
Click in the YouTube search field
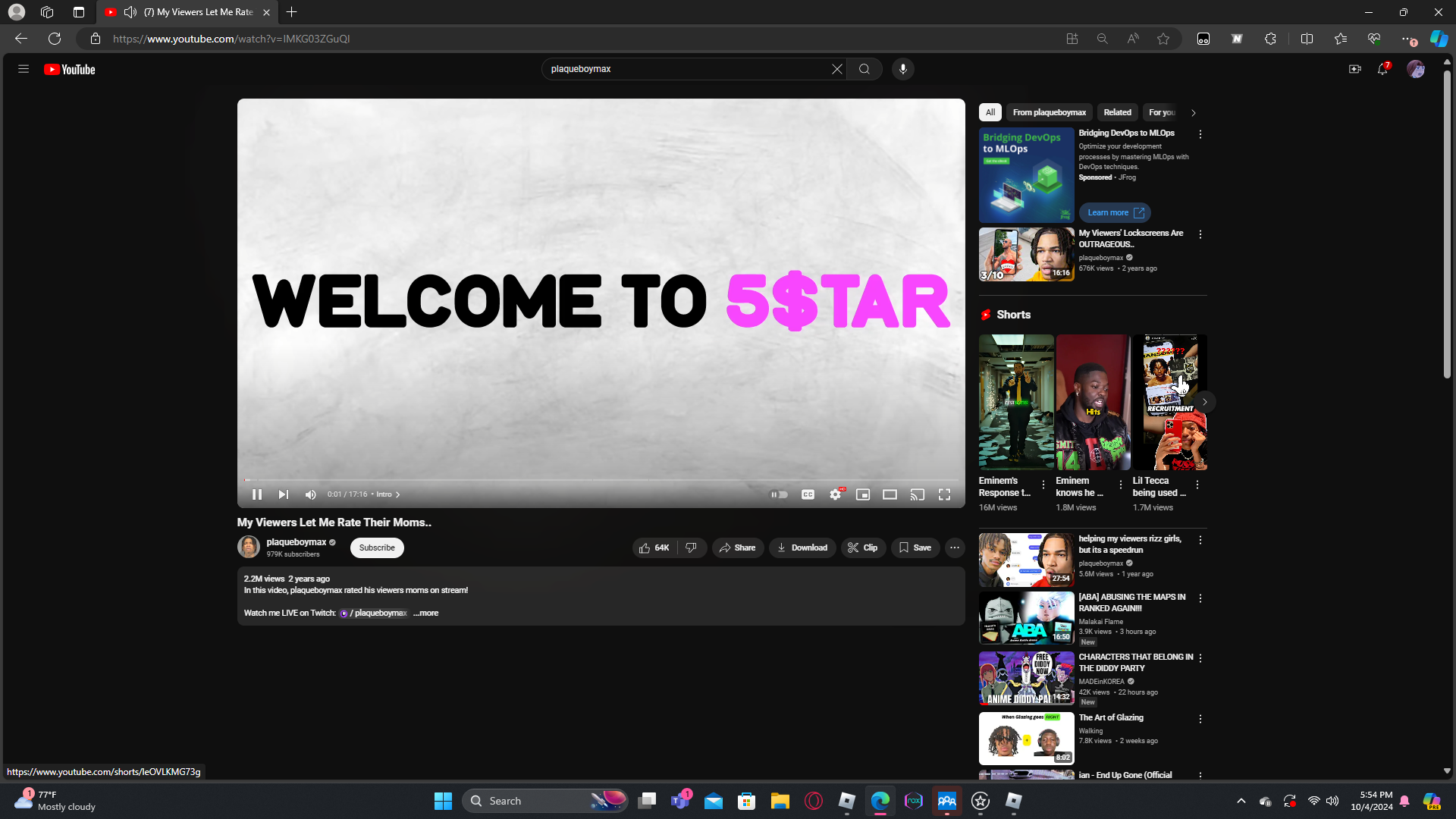(689, 69)
